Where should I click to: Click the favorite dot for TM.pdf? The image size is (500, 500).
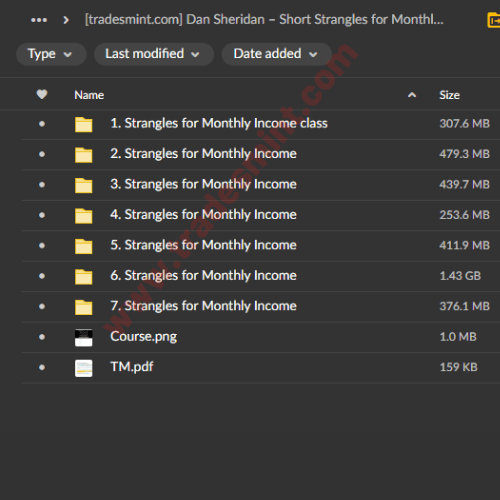click(x=42, y=367)
